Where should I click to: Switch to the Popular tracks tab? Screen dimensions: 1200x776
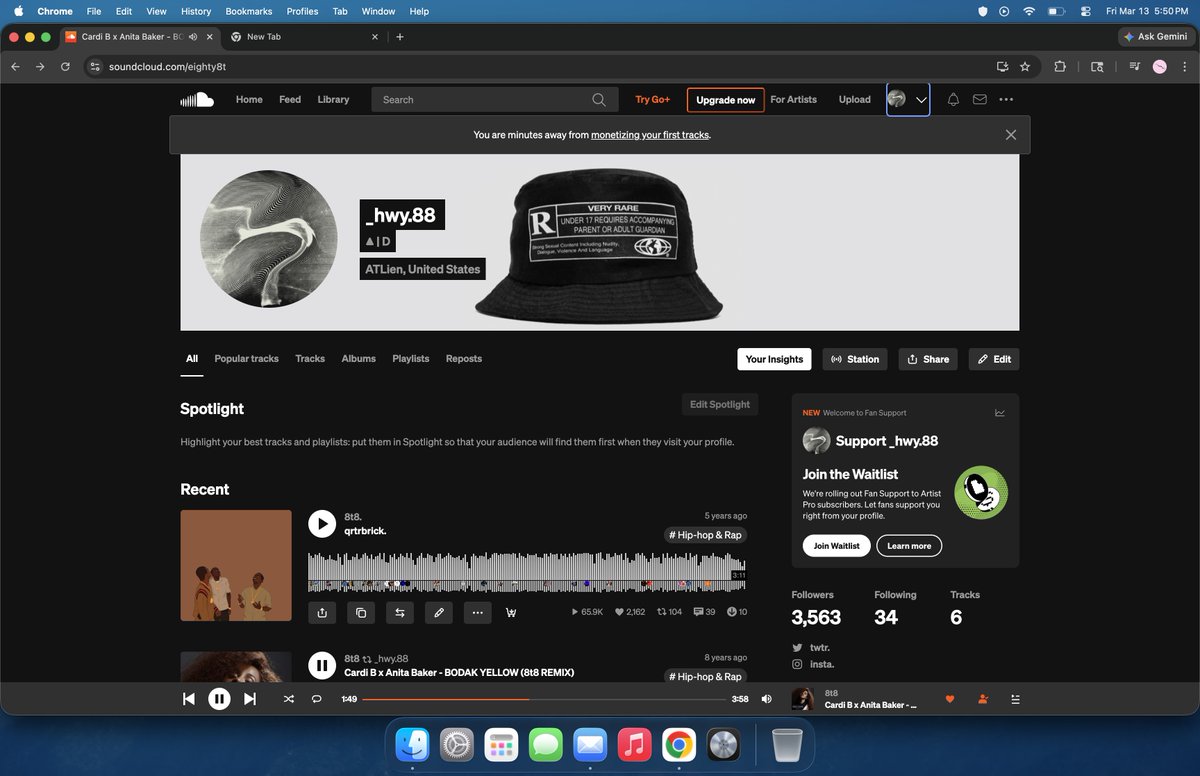[246, 359]
